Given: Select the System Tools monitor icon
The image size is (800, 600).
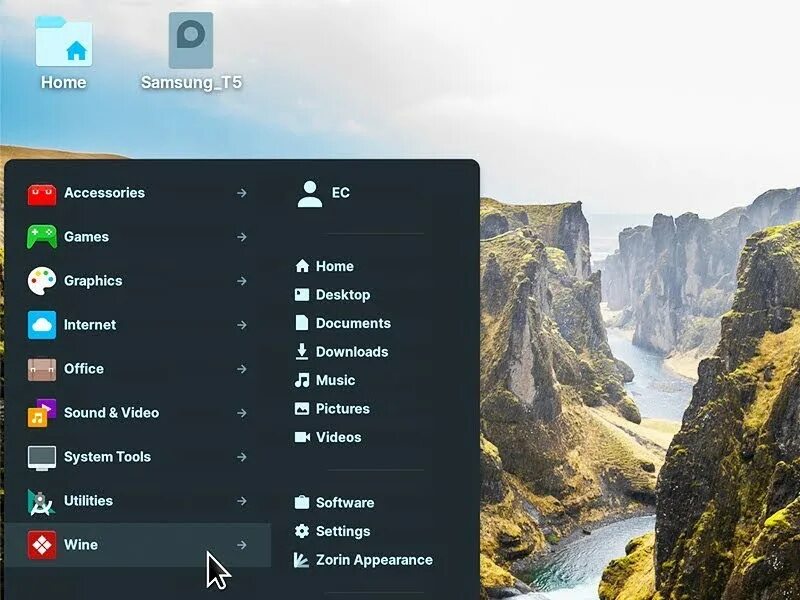Looking at the screenshot, I should point(42,457).
